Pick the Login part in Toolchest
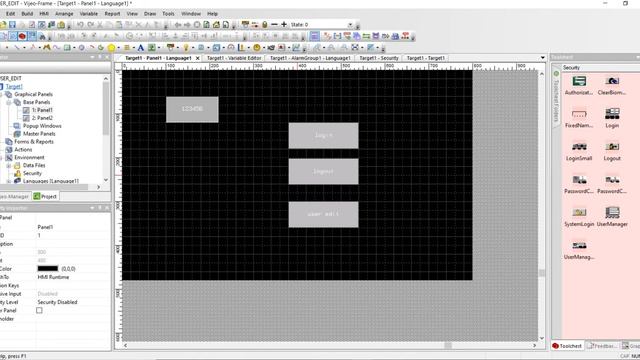 [612, 118]
